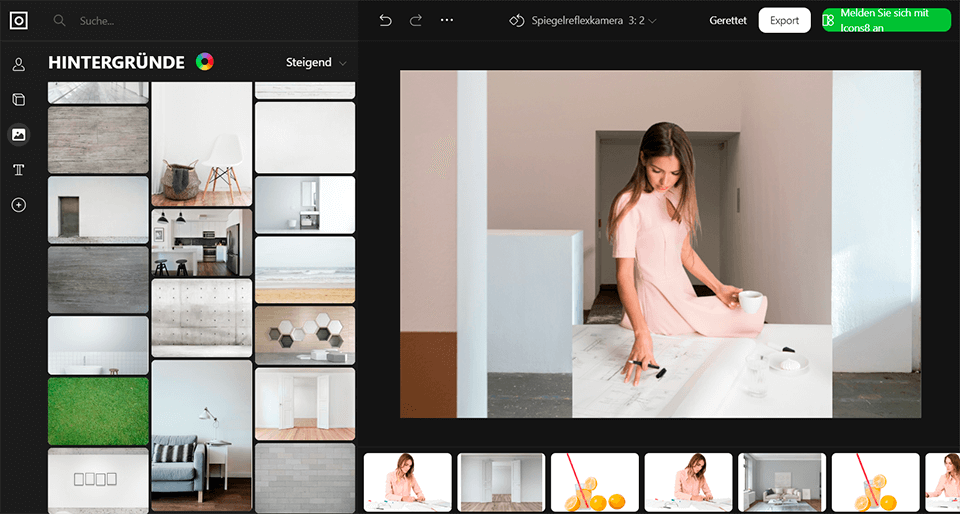
Task: Click the app logo icon
Action: (x=19, y=20)
